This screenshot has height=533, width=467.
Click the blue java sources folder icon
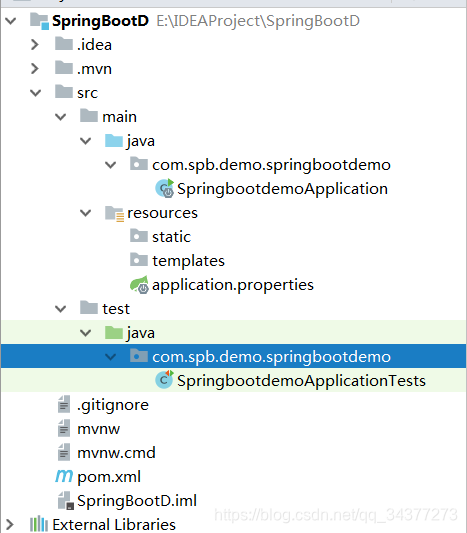(114, 140)
